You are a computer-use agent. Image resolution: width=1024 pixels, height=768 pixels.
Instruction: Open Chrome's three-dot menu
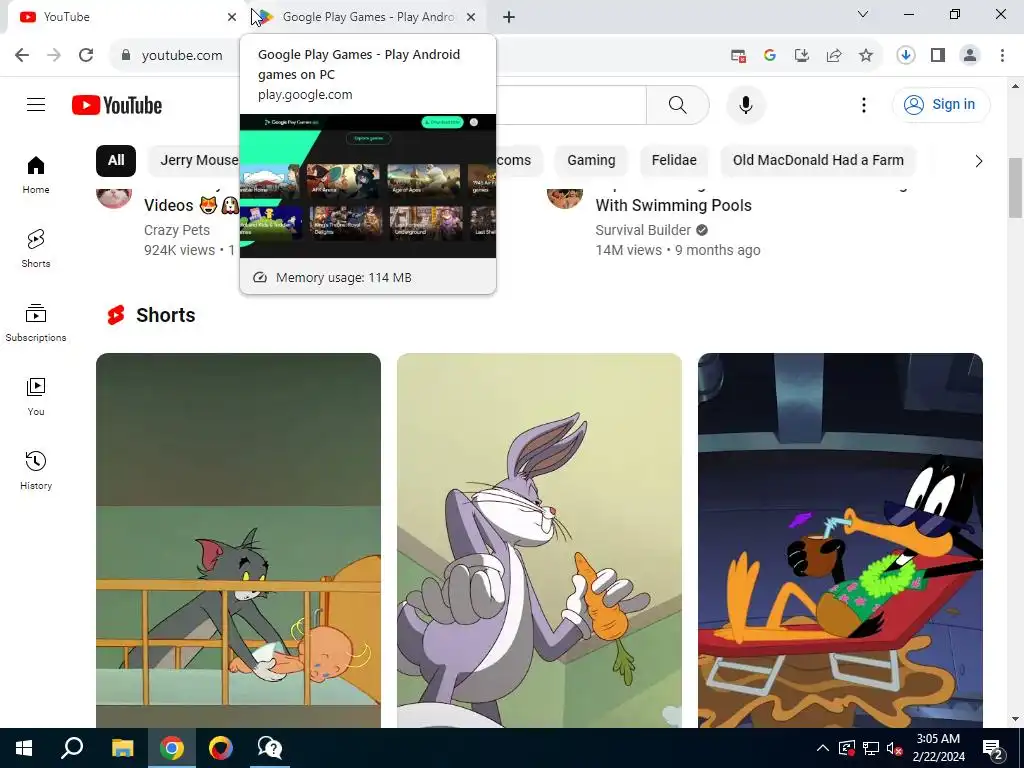pos(1002,56)
